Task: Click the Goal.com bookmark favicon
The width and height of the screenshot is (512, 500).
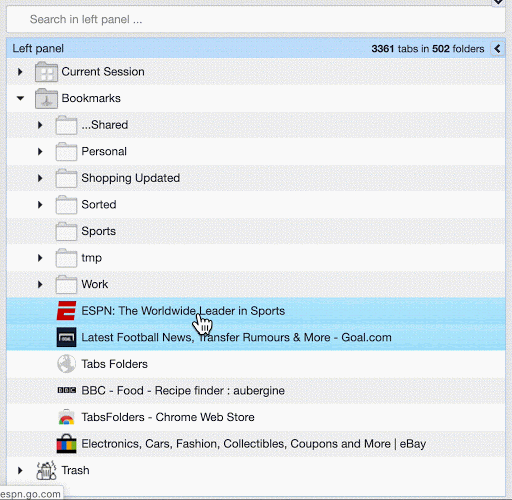Action: (66, 337)
